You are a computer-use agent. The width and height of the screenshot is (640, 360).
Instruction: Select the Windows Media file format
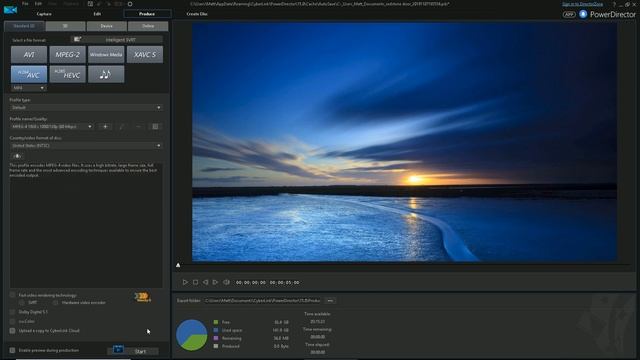point(106,54)
